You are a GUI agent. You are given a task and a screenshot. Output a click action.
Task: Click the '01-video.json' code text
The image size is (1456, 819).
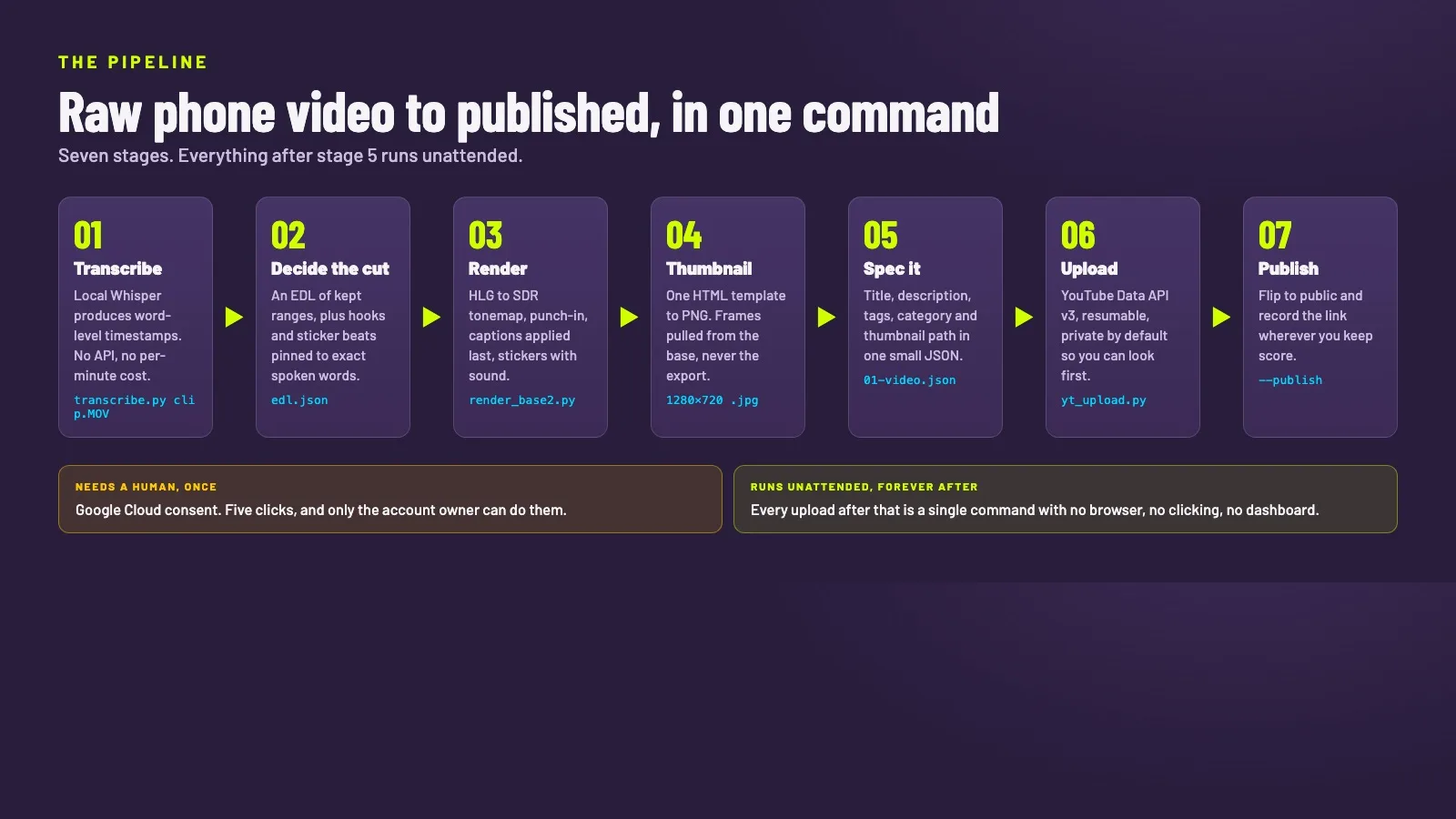(x=910, y=380)
